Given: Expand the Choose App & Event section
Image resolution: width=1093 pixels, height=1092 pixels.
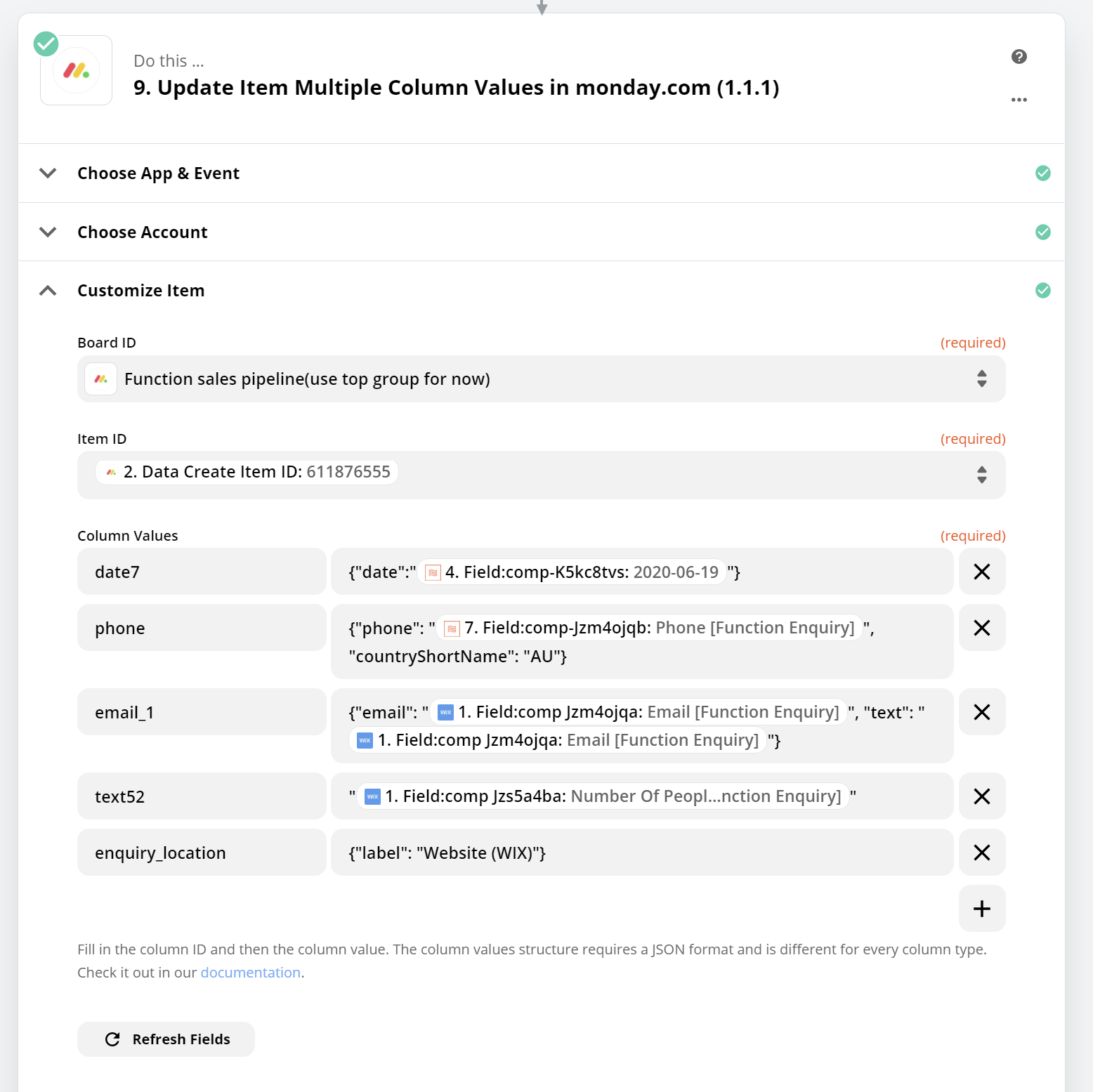Looking at the screenshot, I should [x=48, y=173].
